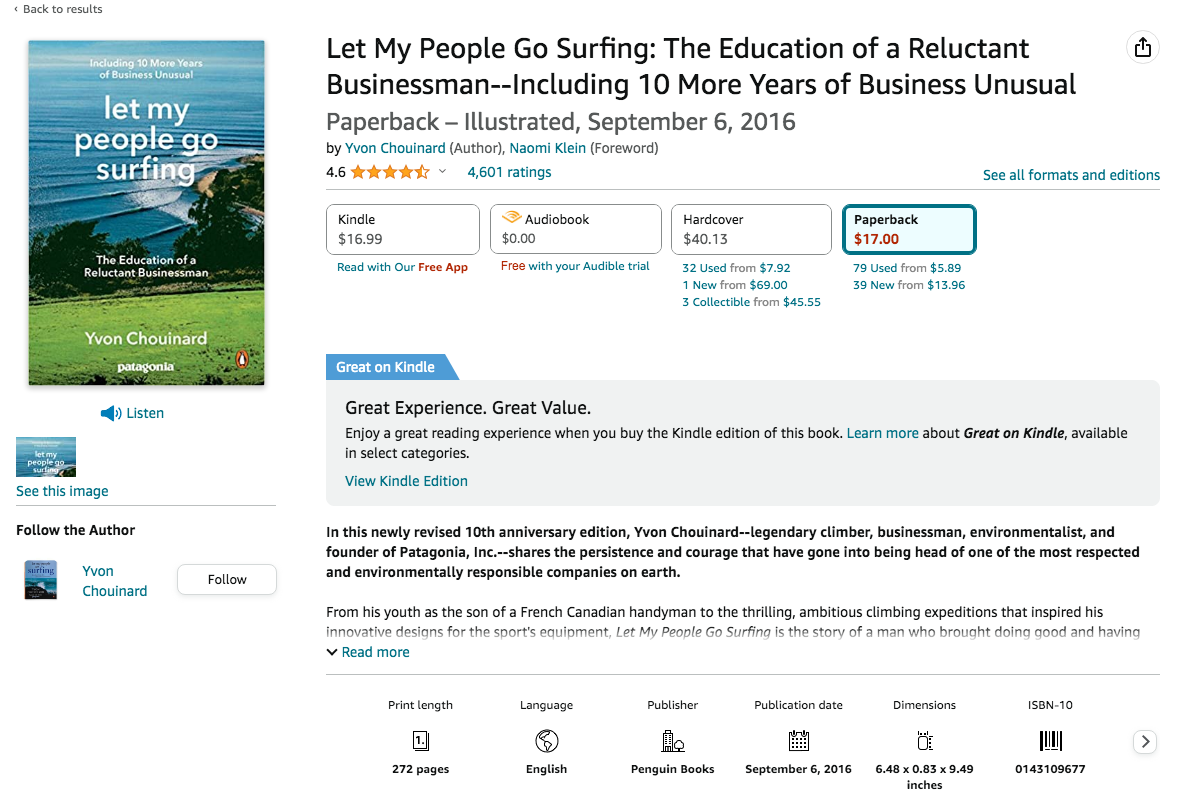Viewport: 1202px width, 810px height.
Task: Select the Audiobook format option
Action: click(x=575, y=229)
